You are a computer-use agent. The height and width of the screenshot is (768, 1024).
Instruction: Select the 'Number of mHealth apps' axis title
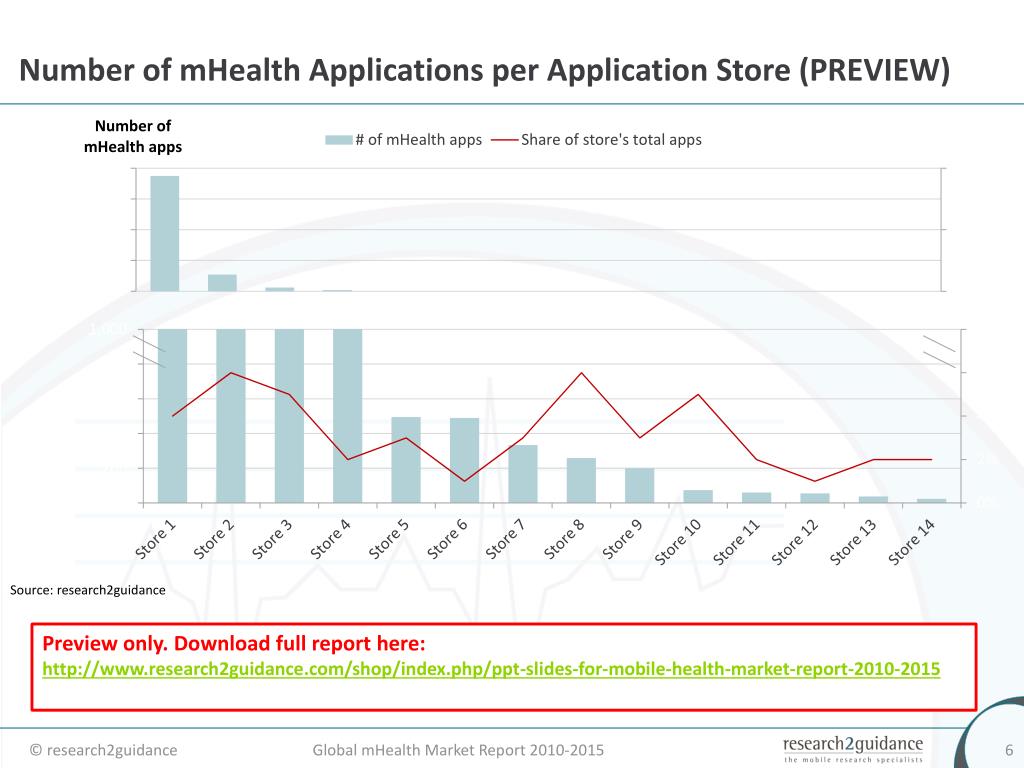coord(133,136)
